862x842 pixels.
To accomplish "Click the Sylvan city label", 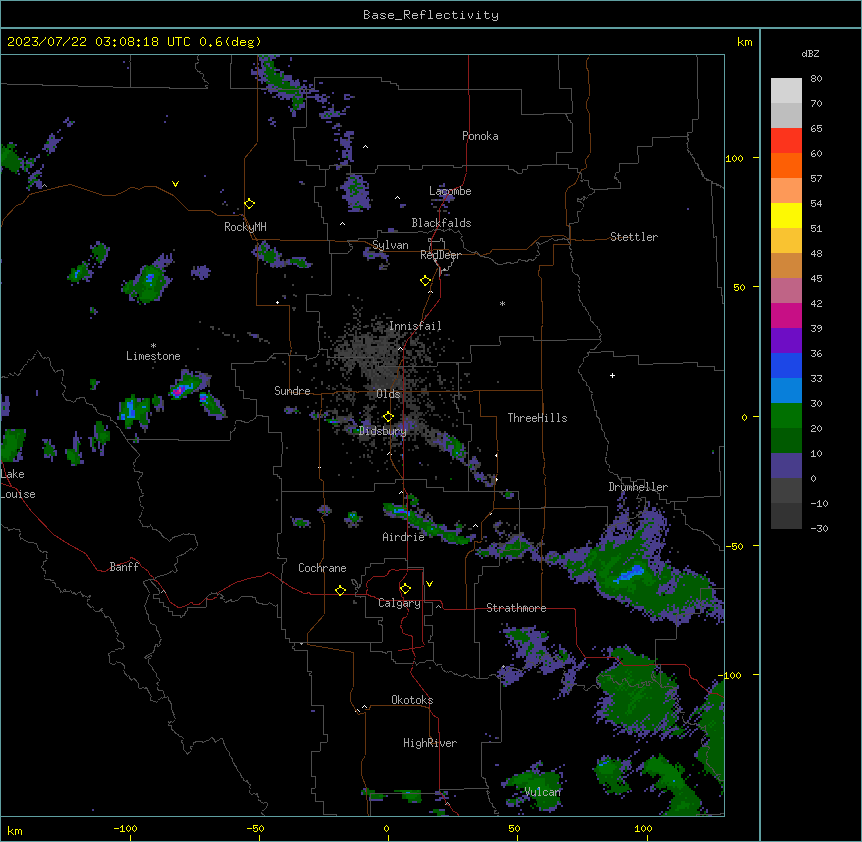I will 390,245.
